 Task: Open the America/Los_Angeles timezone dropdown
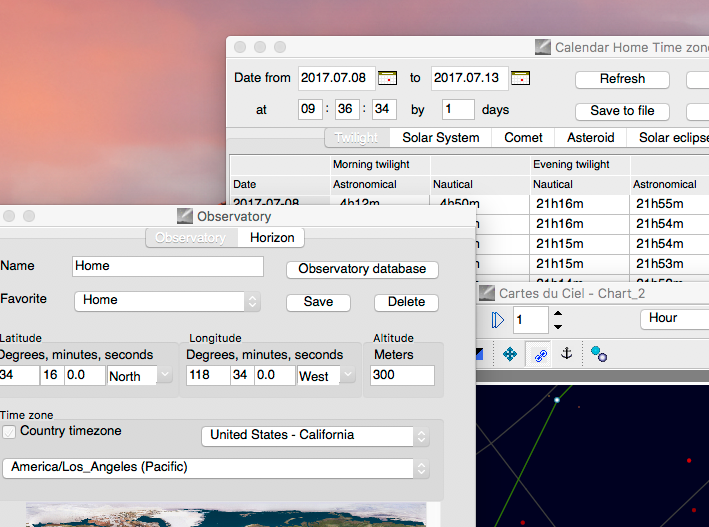pos(216,468)
